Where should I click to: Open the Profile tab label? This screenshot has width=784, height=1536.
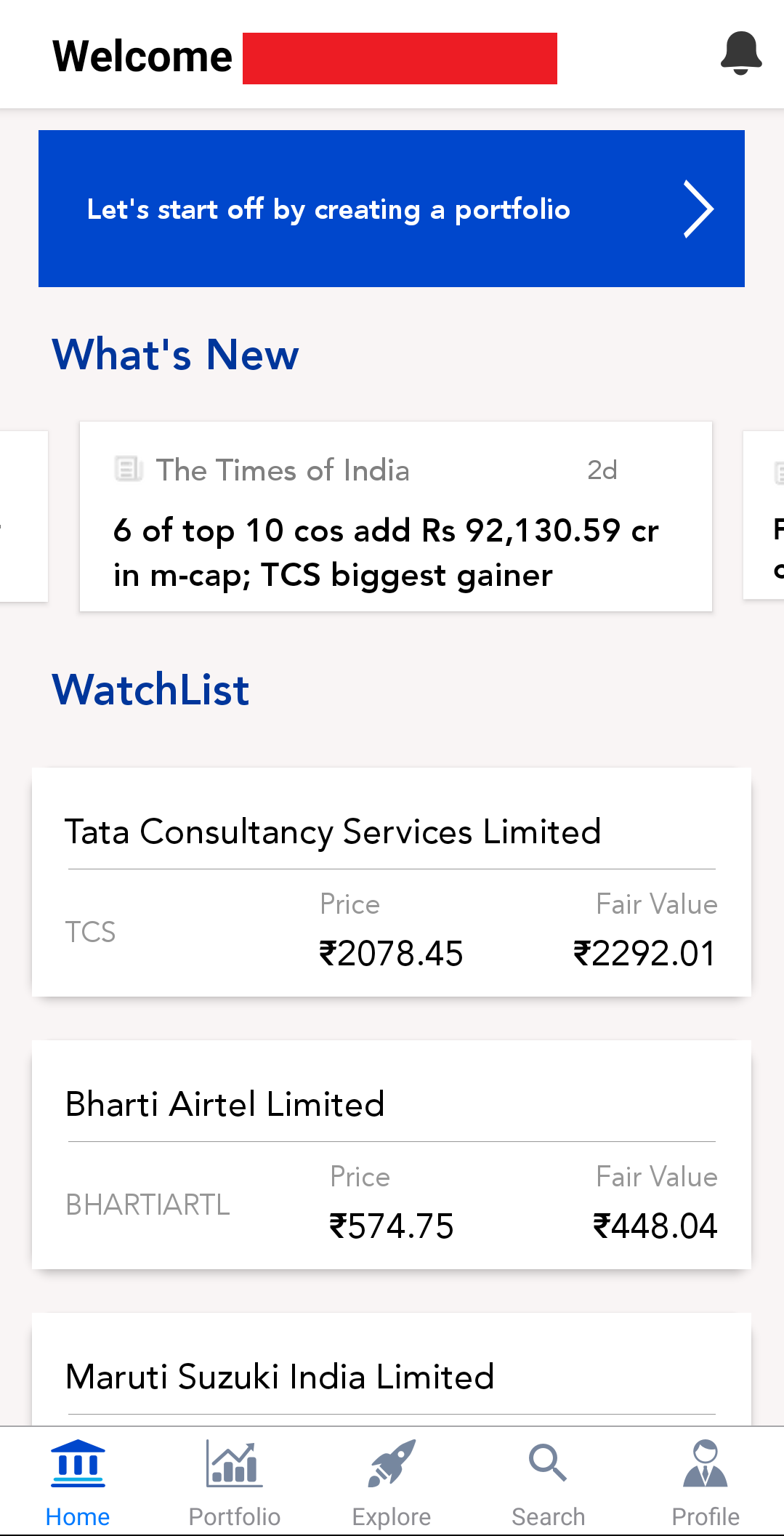[x=705, y=1517]
